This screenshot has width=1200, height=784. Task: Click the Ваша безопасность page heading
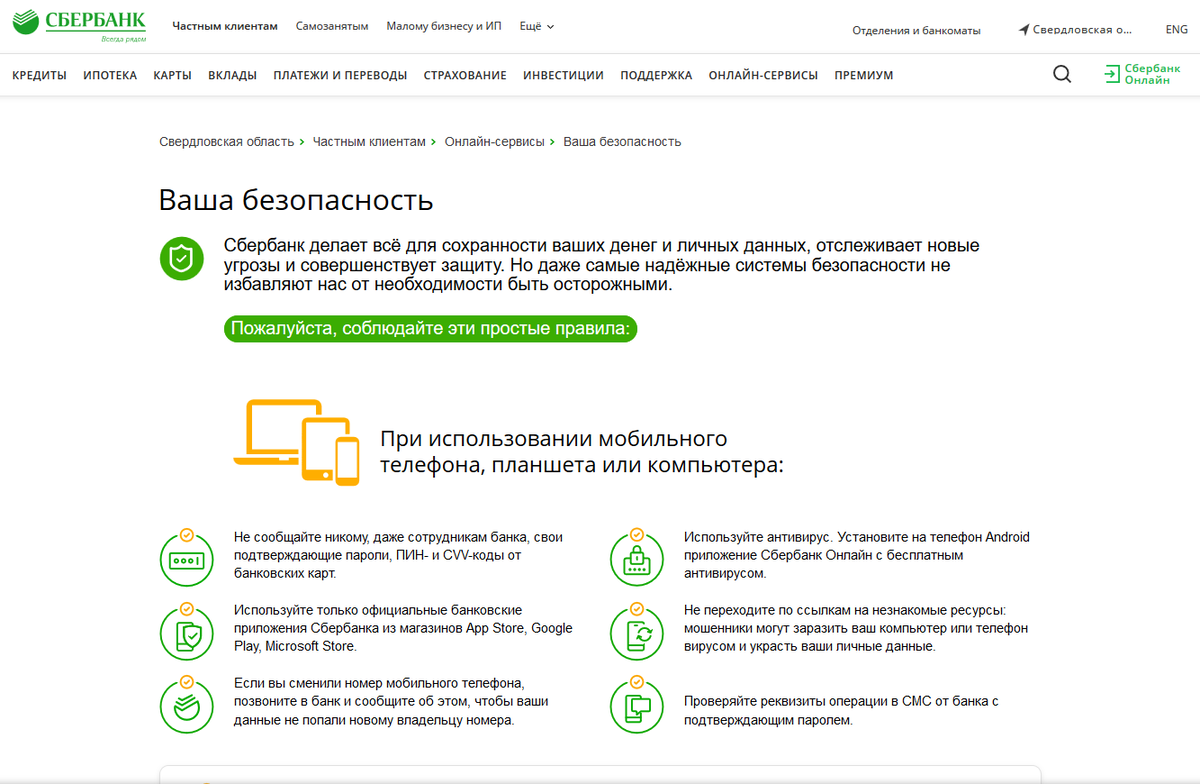tap(296, 200)
